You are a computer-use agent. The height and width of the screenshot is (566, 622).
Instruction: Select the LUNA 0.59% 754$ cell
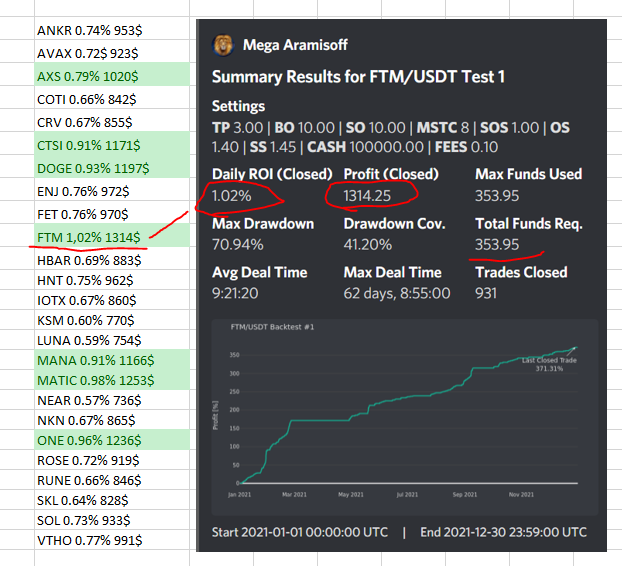pos(112,340)
